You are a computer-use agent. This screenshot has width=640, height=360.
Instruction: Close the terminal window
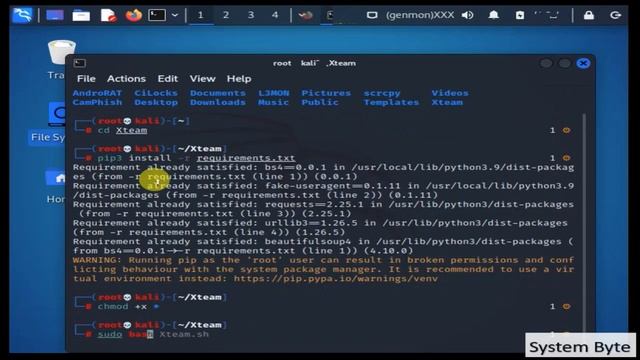[583, 63]
